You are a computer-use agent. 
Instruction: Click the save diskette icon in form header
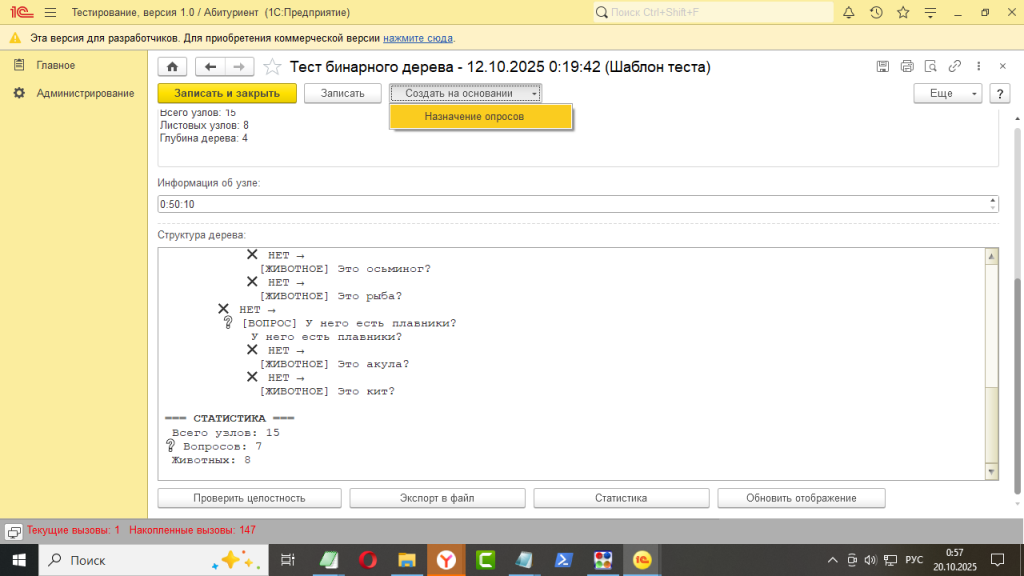(x=882, y=66)
